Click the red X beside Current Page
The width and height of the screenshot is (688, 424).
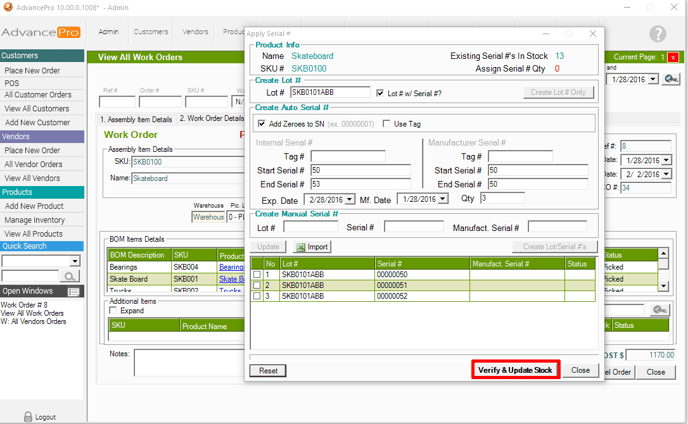click(675, 57)
